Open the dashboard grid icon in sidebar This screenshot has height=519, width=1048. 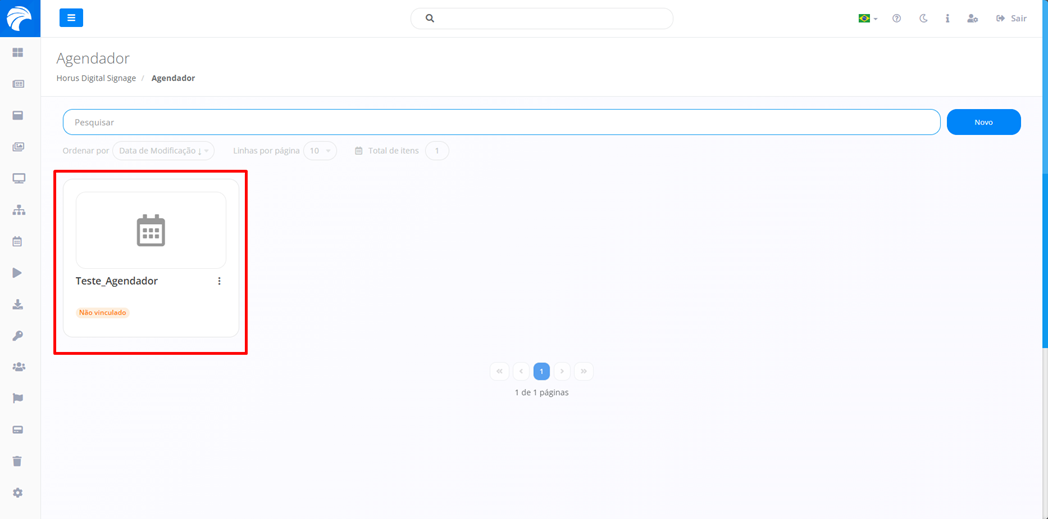pyautogui.click(x=18, y=53)
